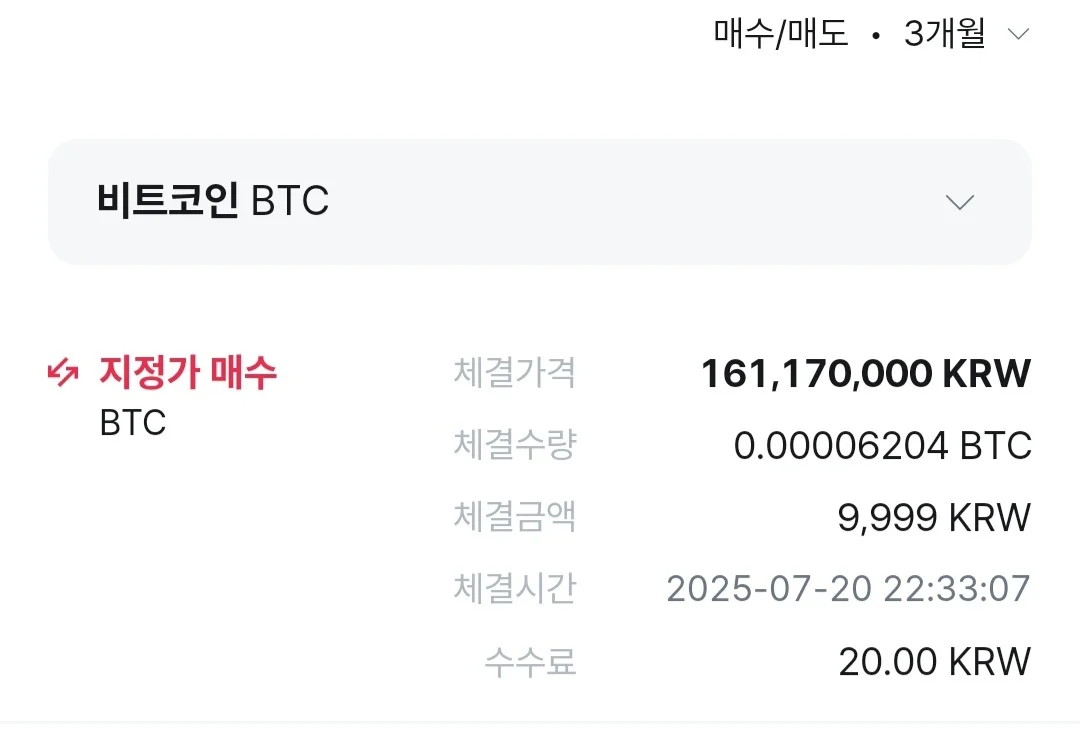Tap the 20.00 KRW fee value
This screenshot has height=741, width=1080.
pos(934,661)
